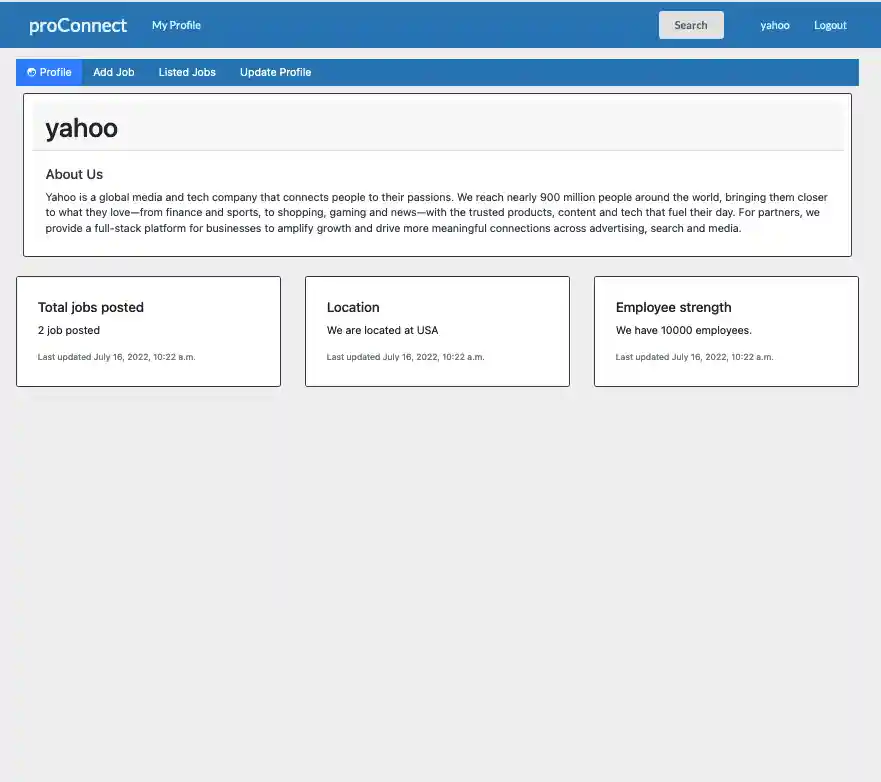
Task: Open the yahoo account link
Action: point(774,25)
